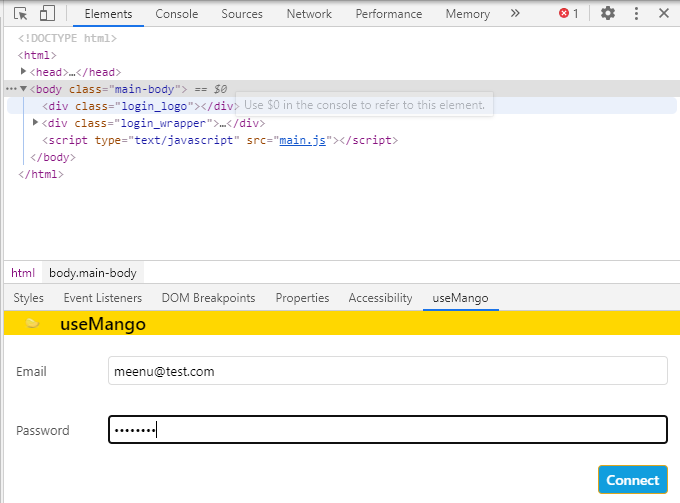Open the Accessibility pane tab
This screenshot has height=503, width=680.
[380, 298]
